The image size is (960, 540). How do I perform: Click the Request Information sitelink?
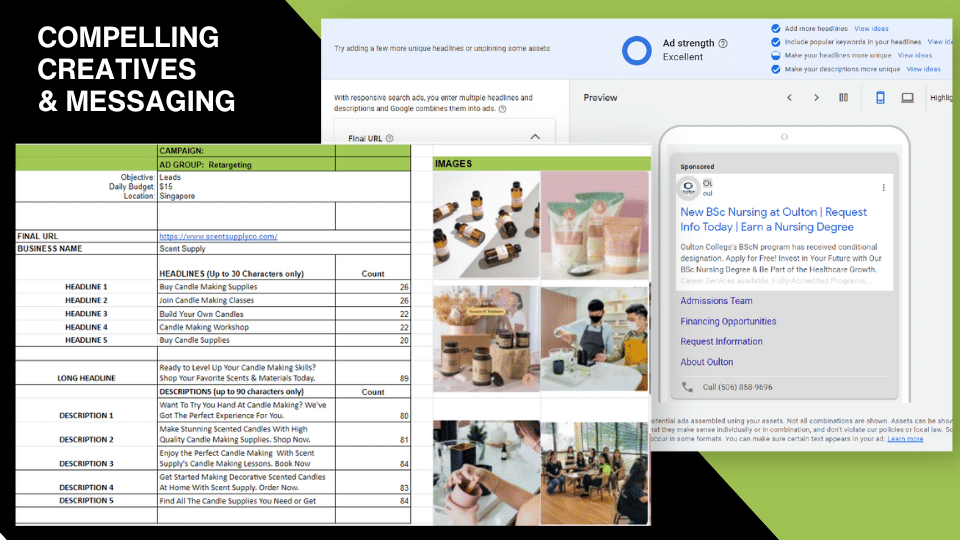(x=721, y=342)
